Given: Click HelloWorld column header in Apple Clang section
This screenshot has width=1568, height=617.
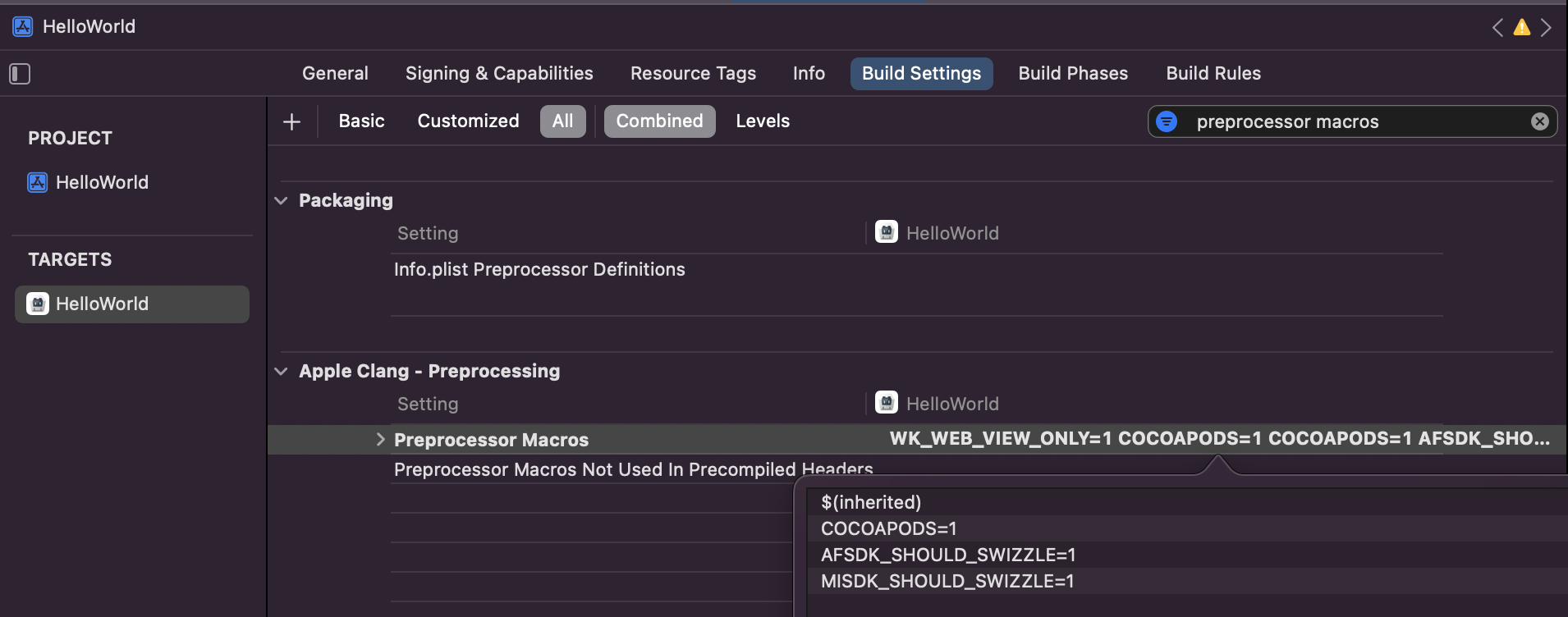Looking at the screenshot, I should coord(952,404).
